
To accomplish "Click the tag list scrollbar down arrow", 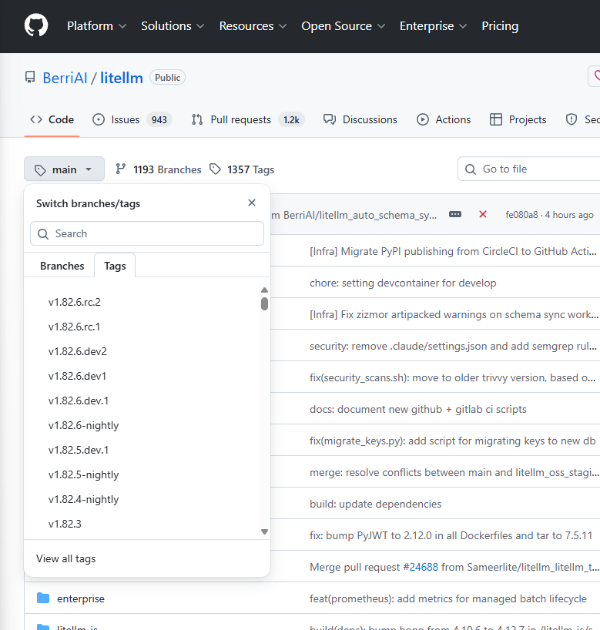I will coord(264,532).
